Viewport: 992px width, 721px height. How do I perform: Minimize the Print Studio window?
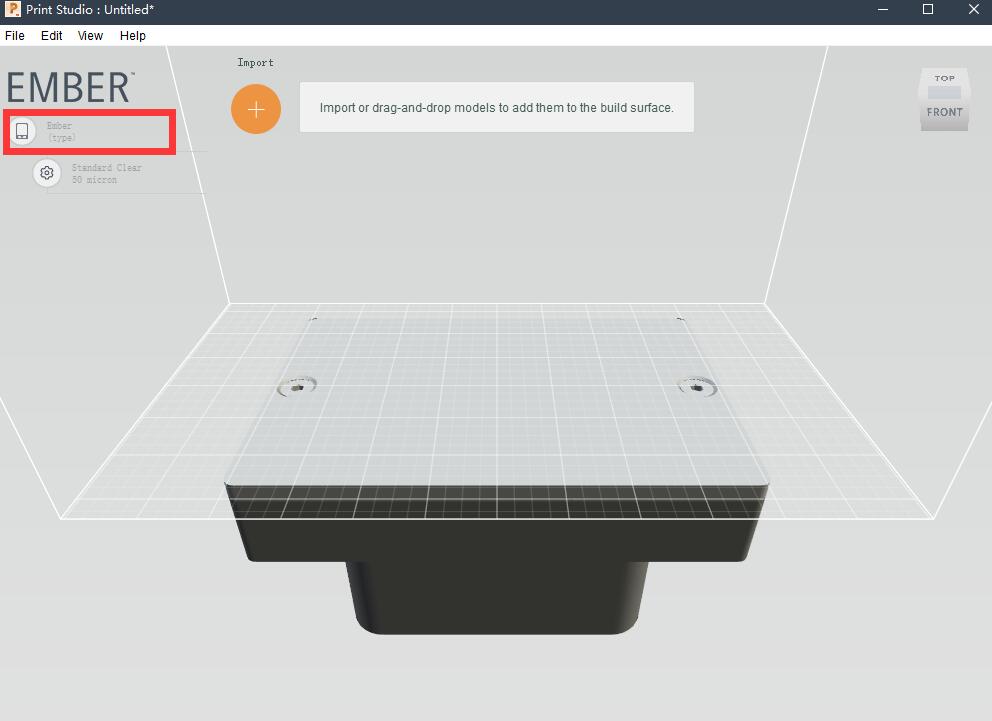tap(882, 10)
